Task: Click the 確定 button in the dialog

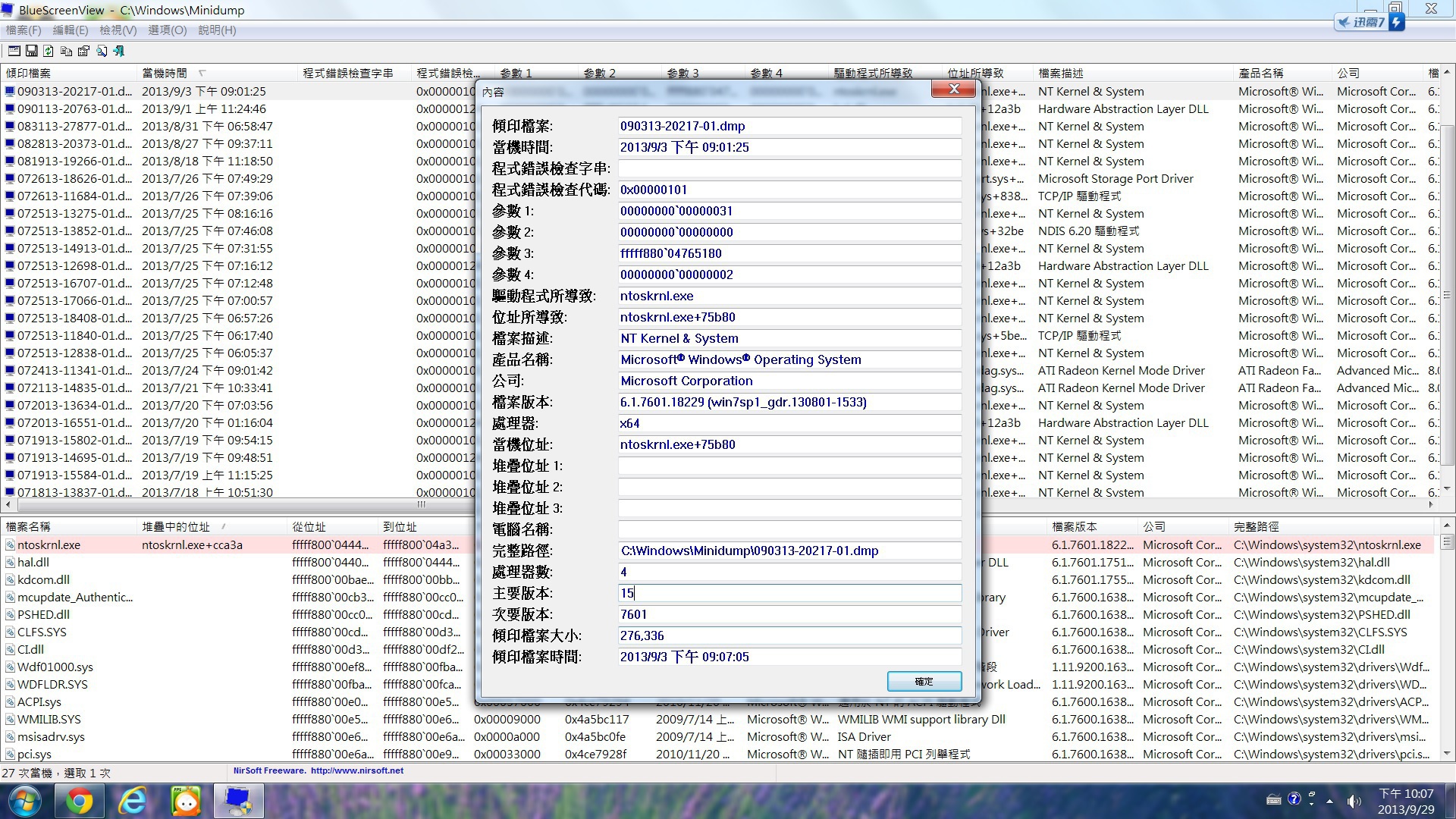Action: tap(924, 682)
